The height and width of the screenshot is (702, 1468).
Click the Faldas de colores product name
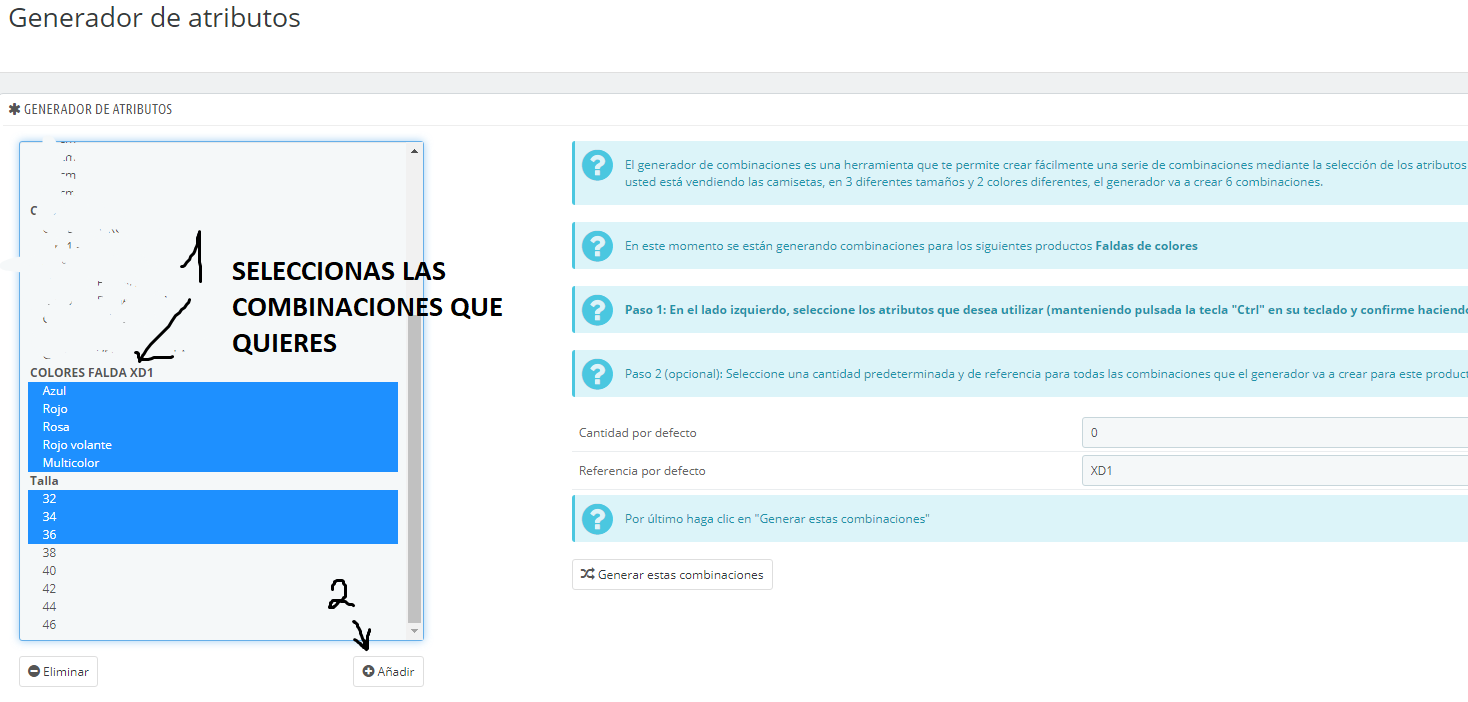(1146, 246)
